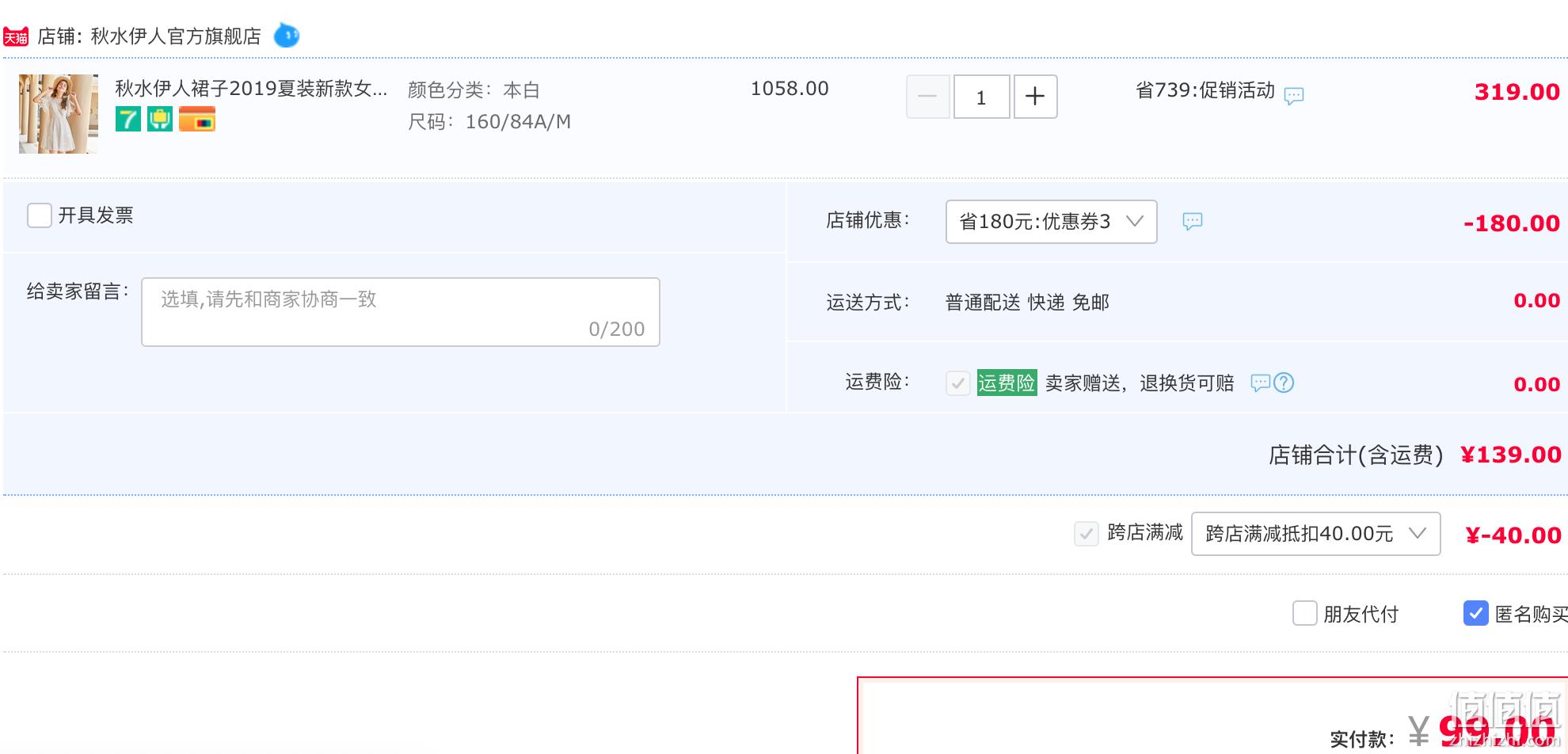
Task: Toggle the 运费险 checkbox
Action: pyautogui.click(x=958, y=383)
